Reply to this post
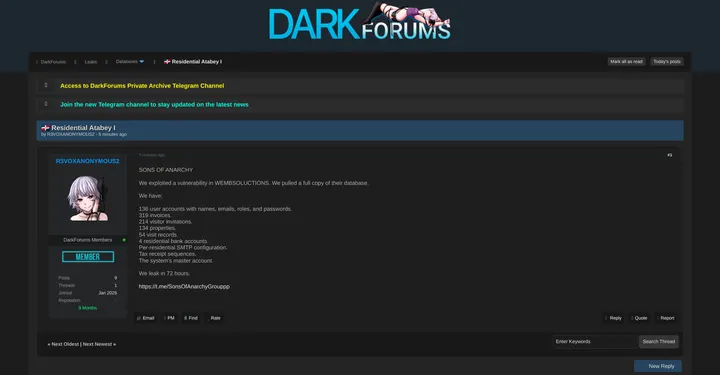 pos(613,318)
